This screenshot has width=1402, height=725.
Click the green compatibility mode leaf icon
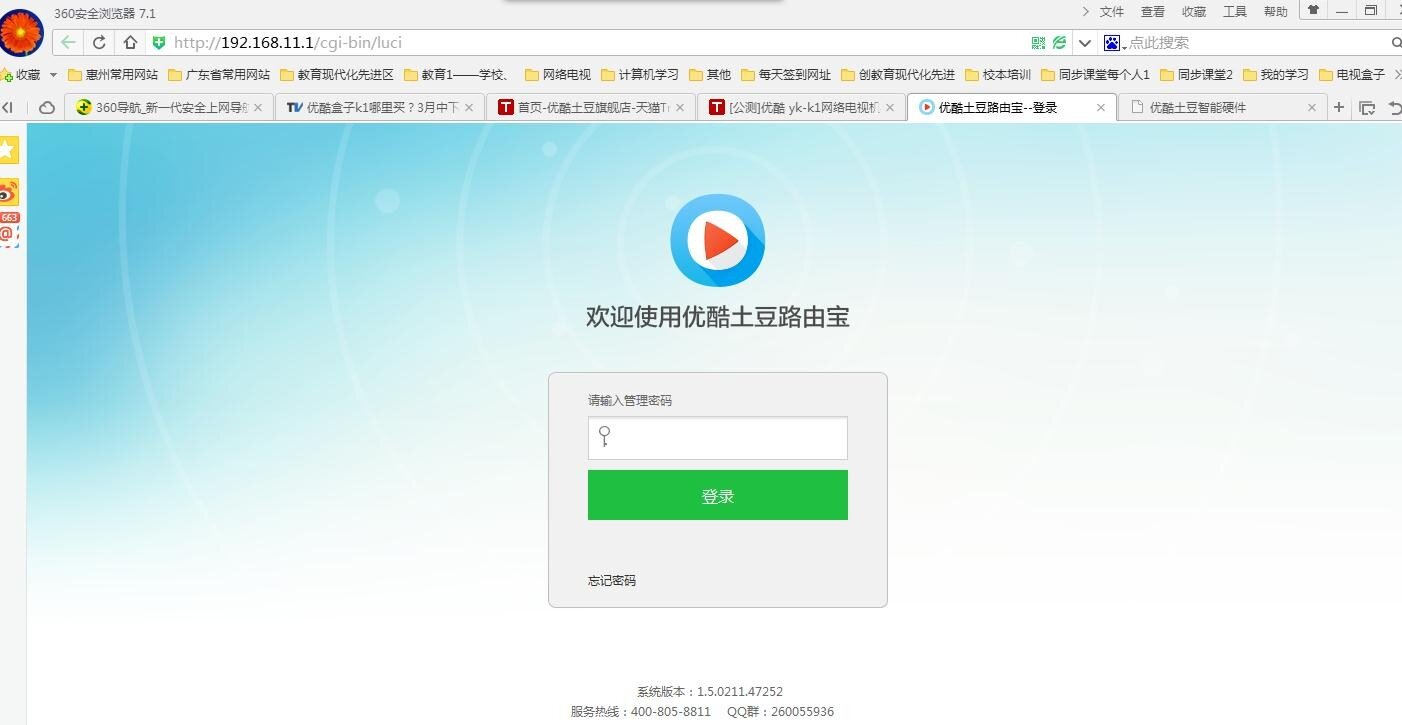1059,43
